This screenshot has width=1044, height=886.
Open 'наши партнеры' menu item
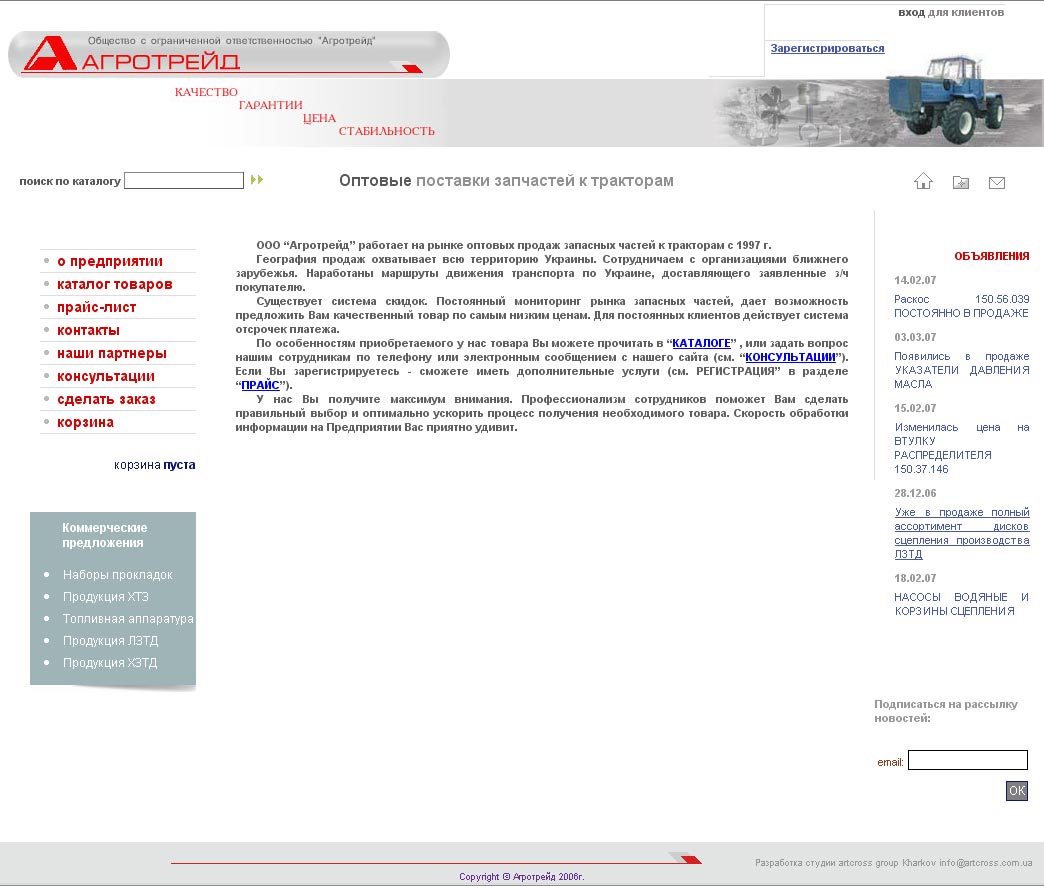[x=112, y=353]
